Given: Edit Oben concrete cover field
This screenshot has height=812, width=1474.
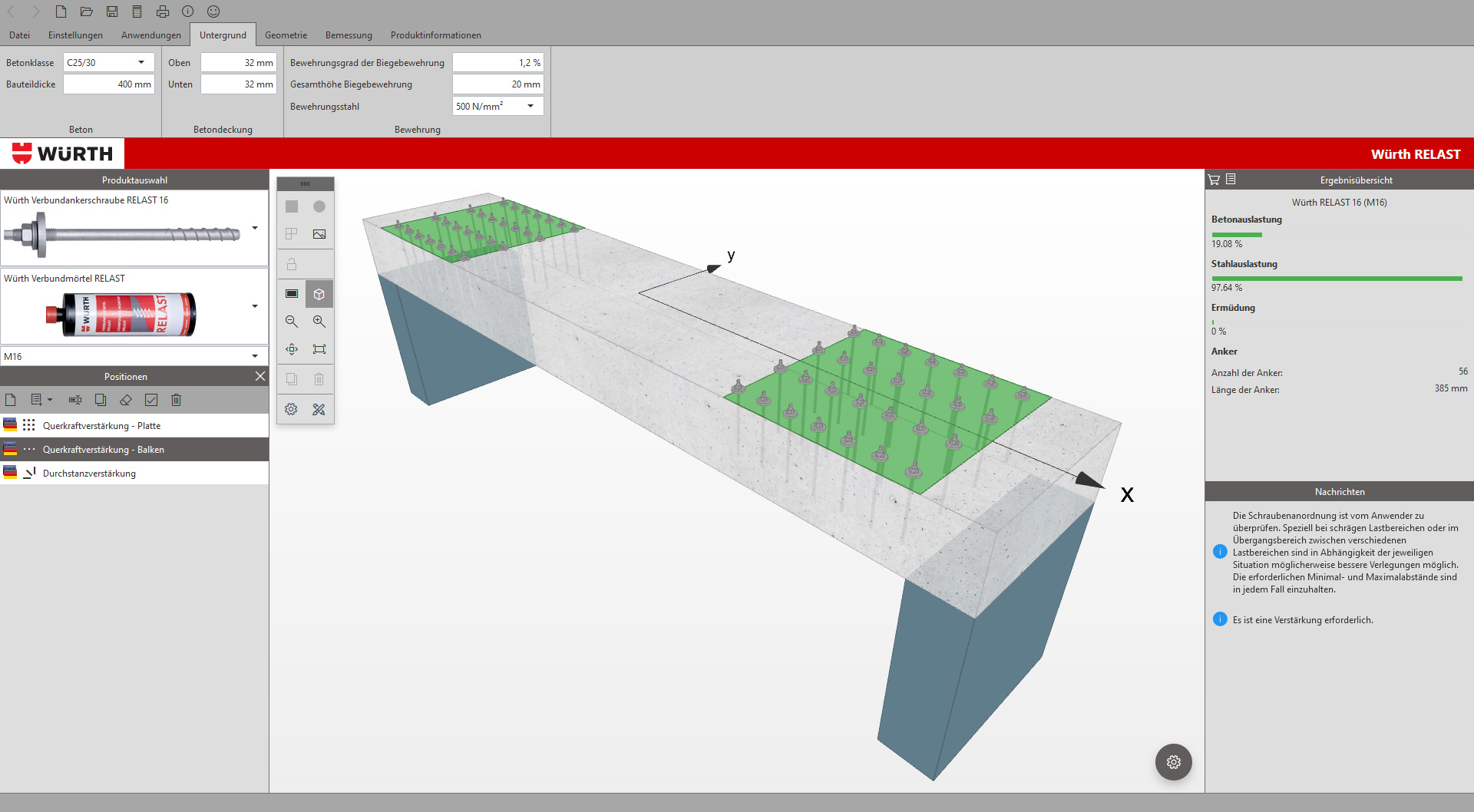Looking at the screenshot, I should click(x=239, y=62).
